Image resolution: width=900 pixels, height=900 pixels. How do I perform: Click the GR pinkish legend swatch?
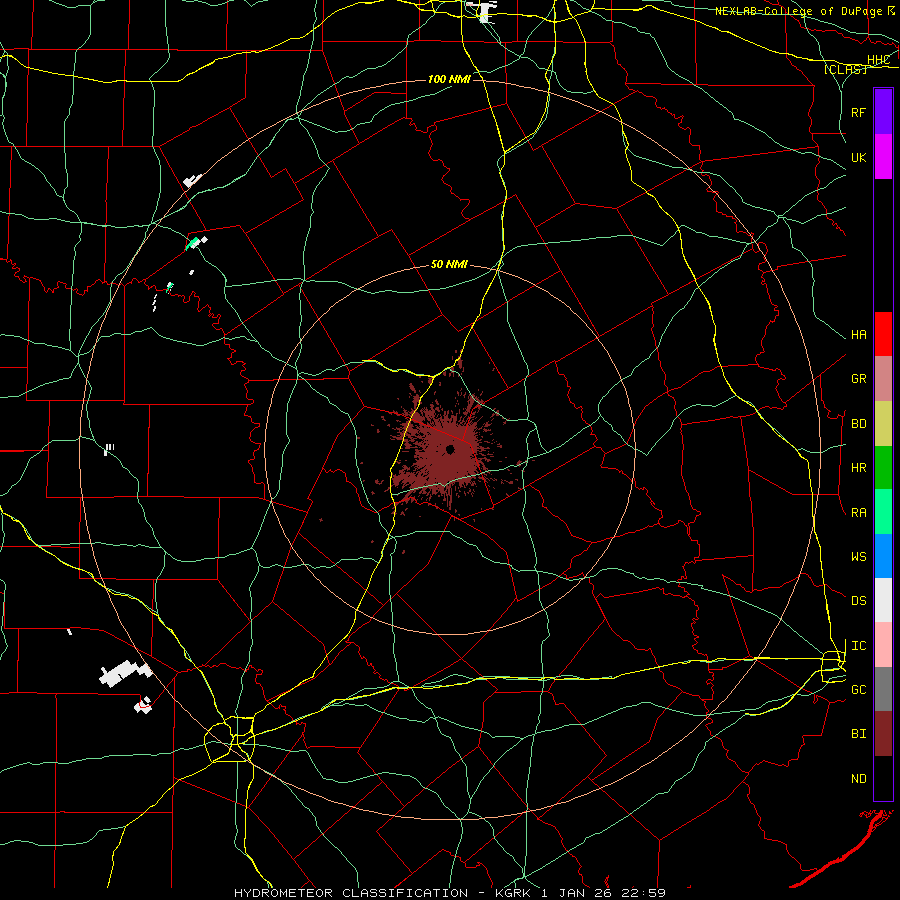pyautogui.click(x=883, y=379)
